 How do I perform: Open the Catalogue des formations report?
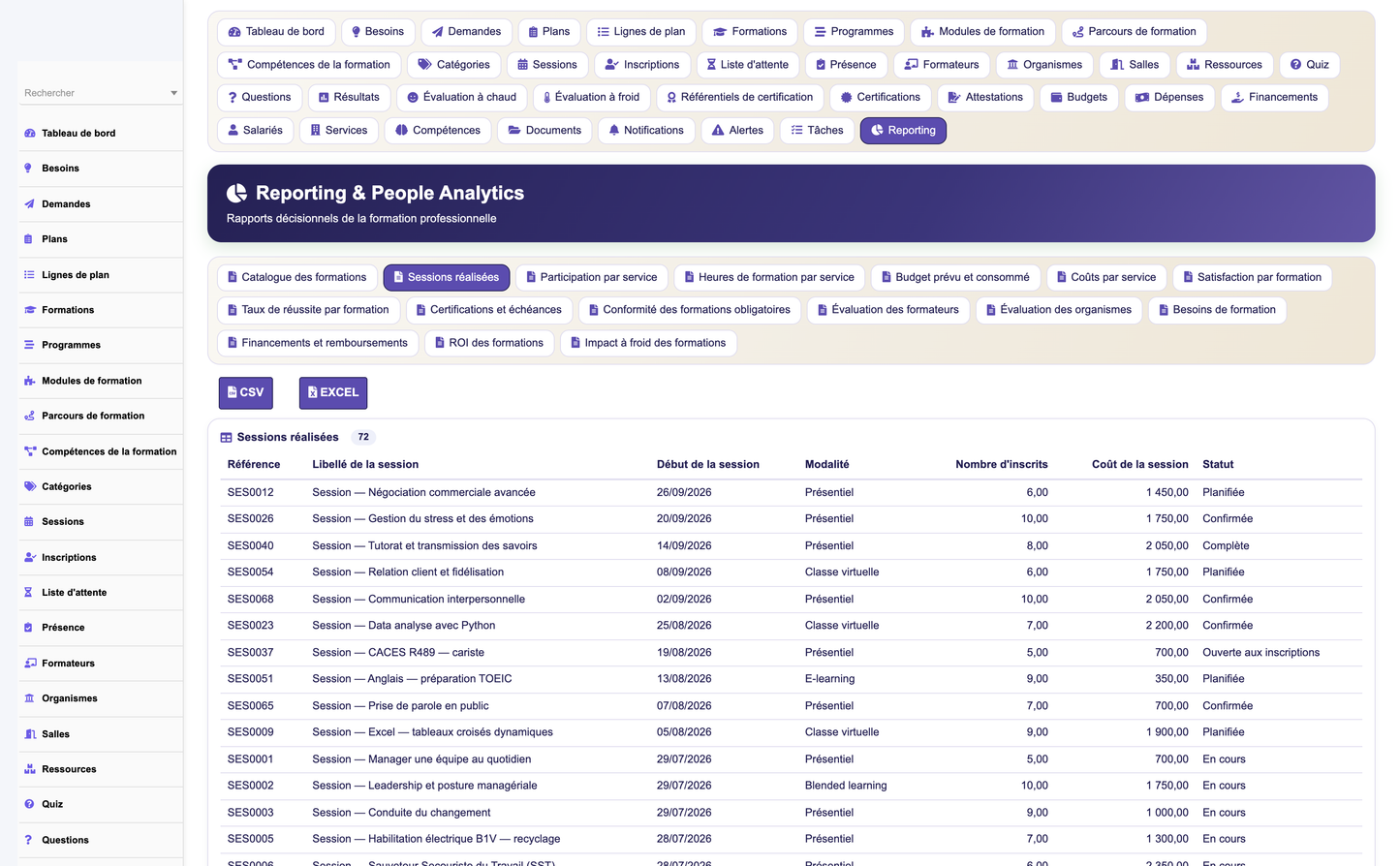[x=297, y=277]
